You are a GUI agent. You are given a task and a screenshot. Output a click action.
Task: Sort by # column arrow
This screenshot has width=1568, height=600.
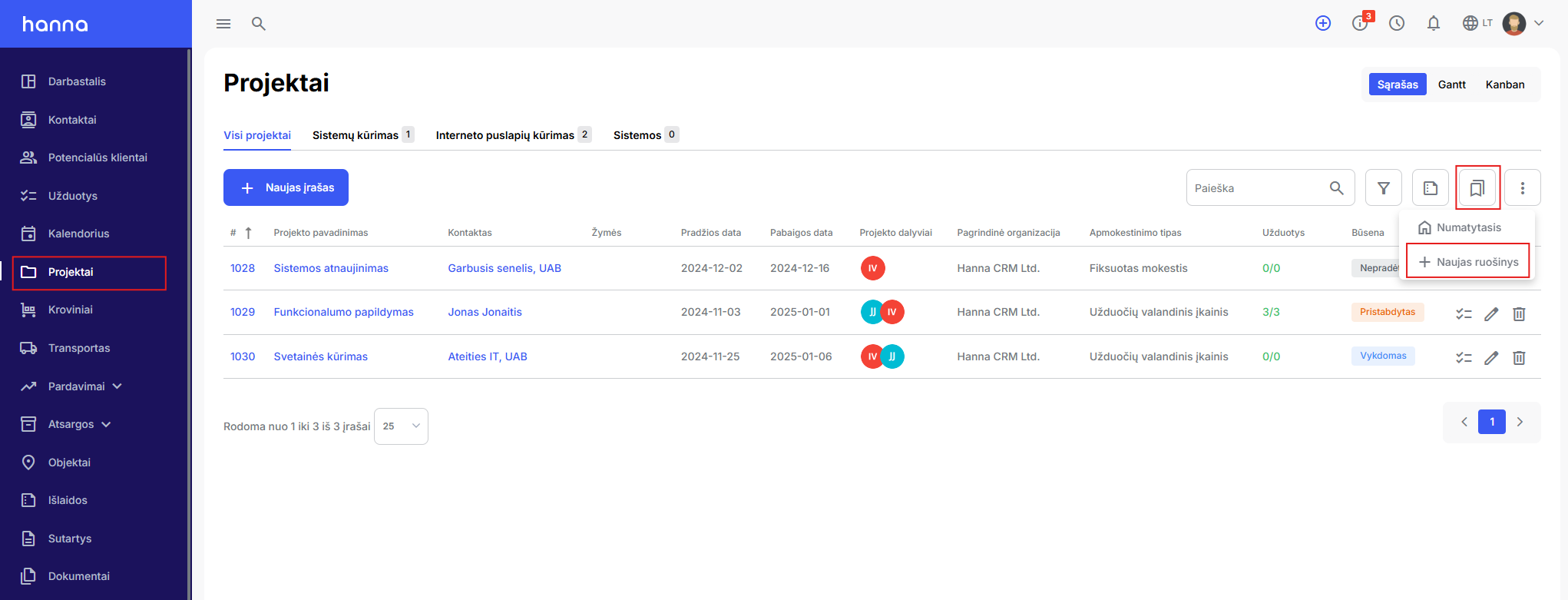tap(248, 233)
